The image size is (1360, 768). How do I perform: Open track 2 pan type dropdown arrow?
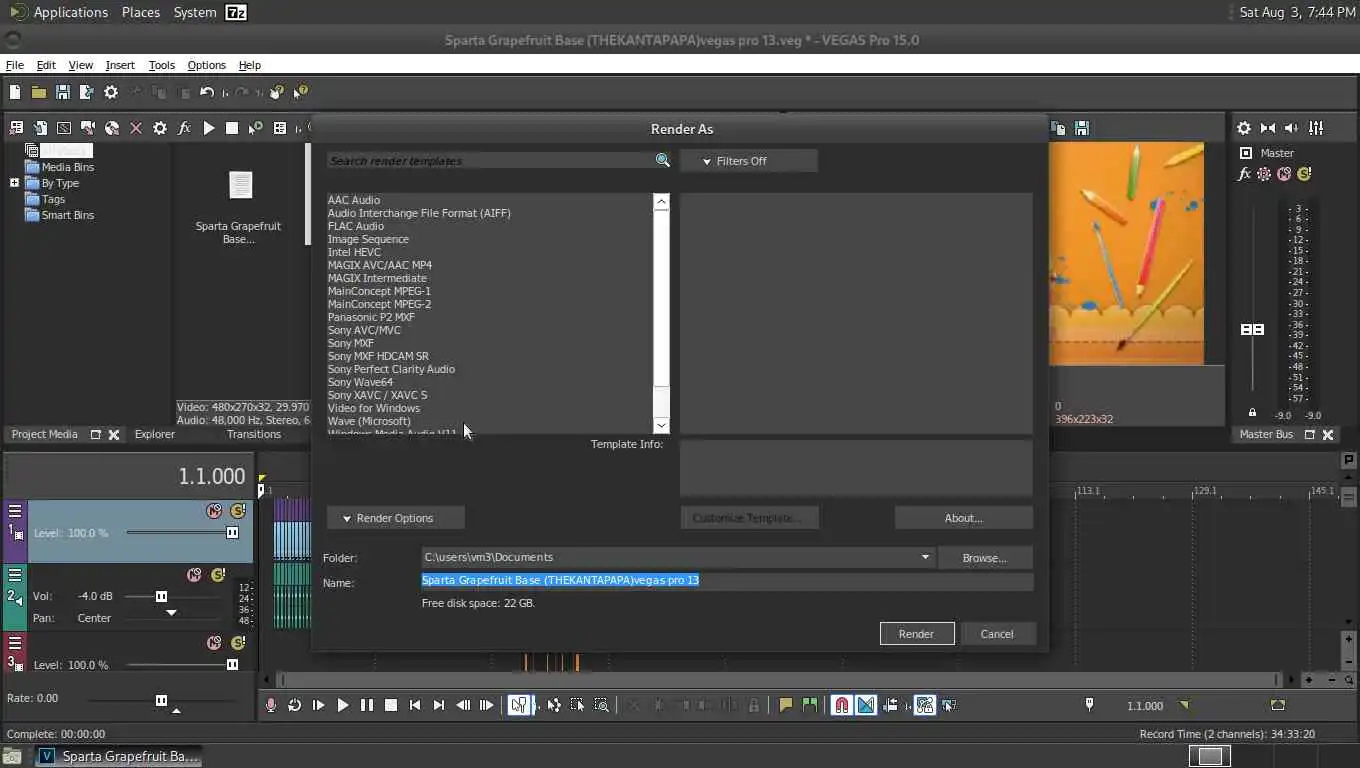click(x=171, y=612)
